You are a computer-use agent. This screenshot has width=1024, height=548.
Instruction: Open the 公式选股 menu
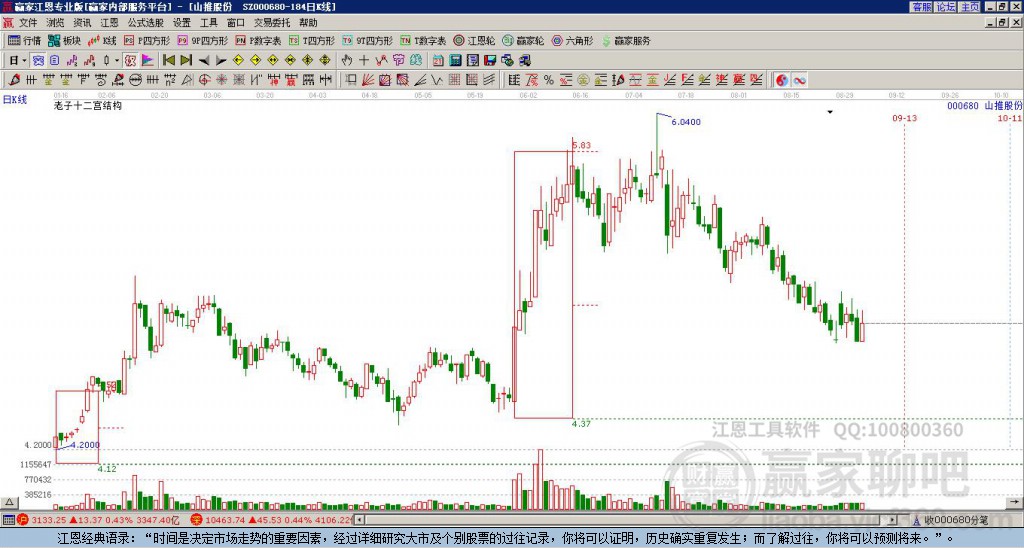[x=145, y=23]
